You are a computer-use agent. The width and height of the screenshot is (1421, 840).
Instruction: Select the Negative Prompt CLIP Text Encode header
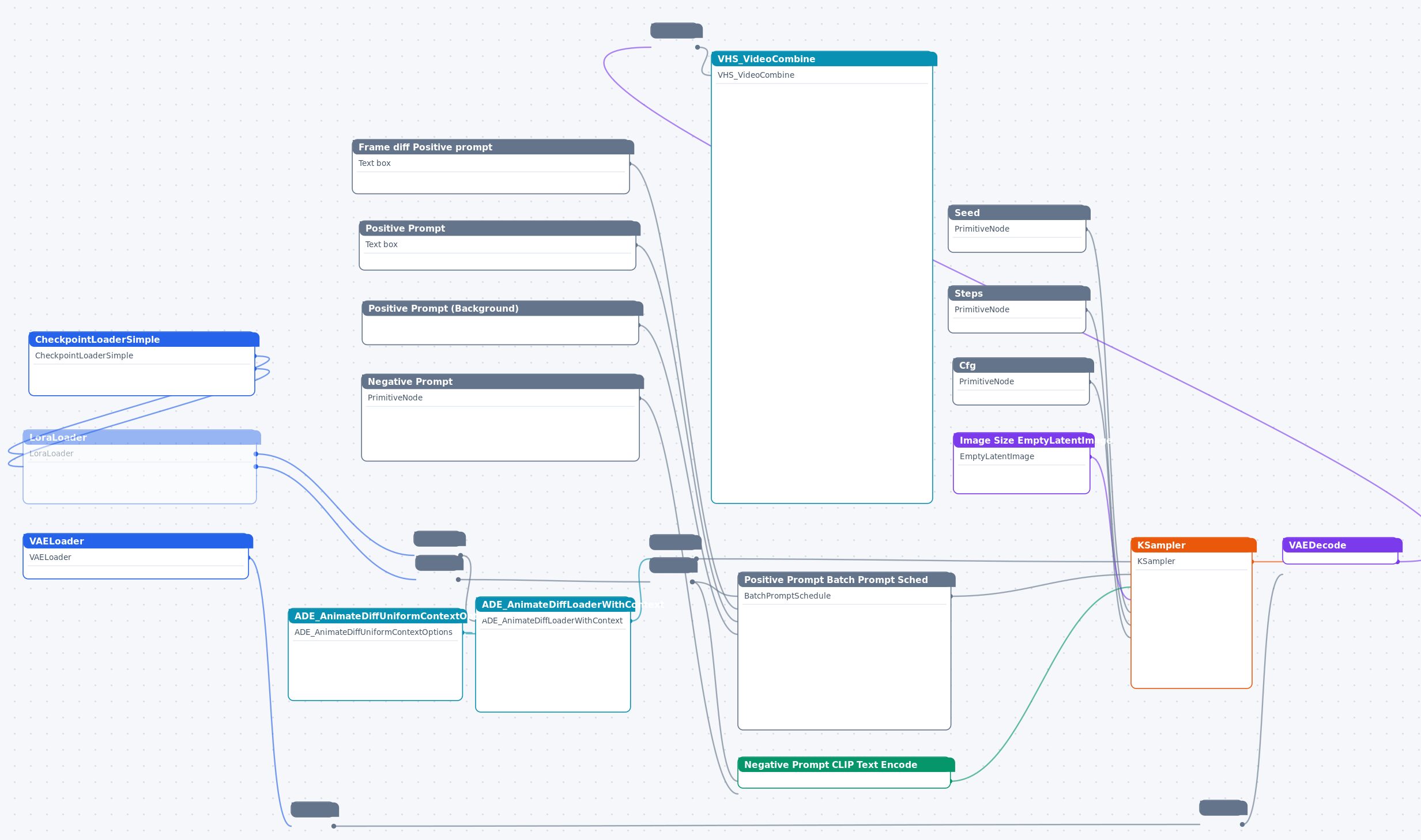(846, 765)
